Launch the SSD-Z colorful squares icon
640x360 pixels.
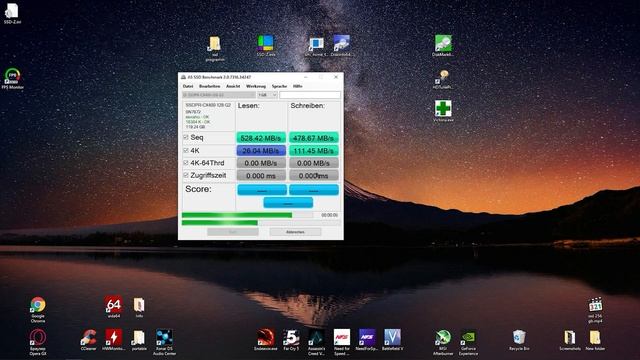[x=266, y=45]
